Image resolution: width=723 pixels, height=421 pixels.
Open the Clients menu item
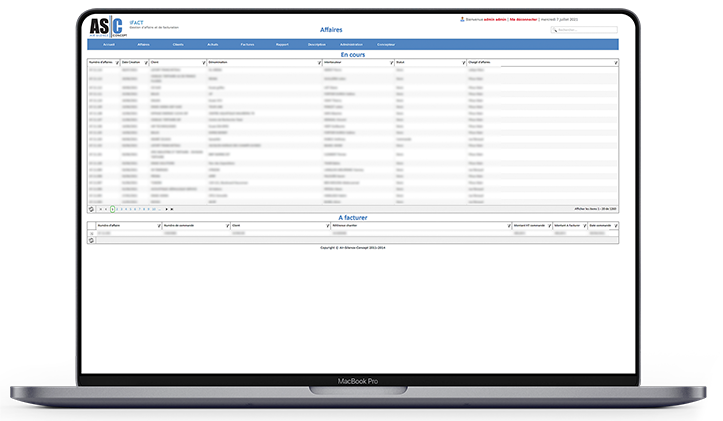point(178,45)
